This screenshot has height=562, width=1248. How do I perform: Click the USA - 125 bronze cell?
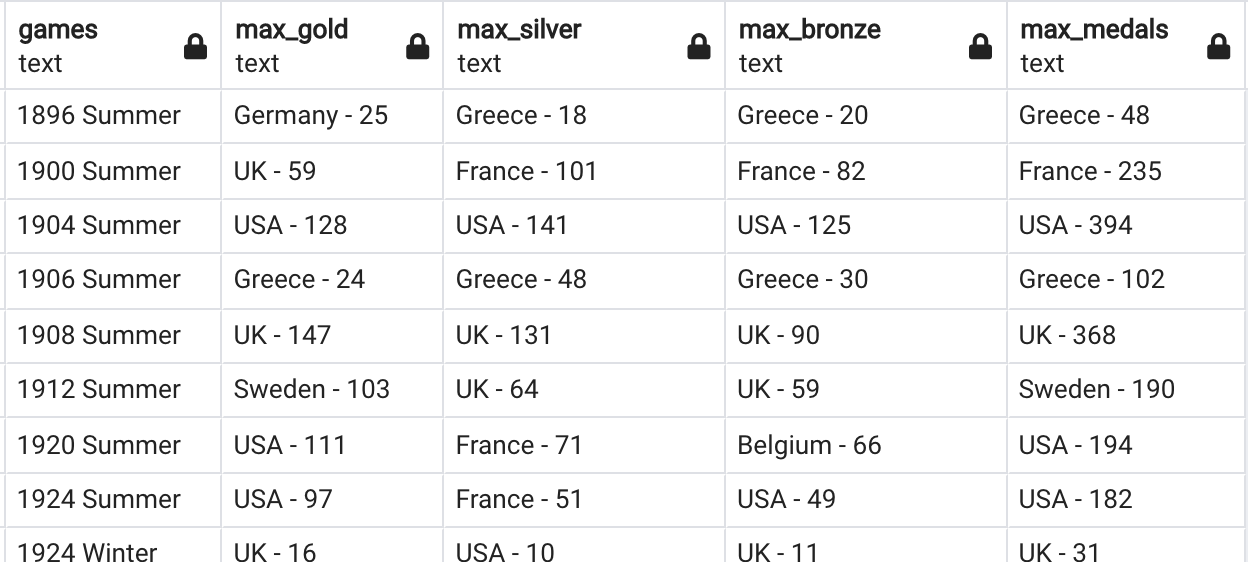866,225
